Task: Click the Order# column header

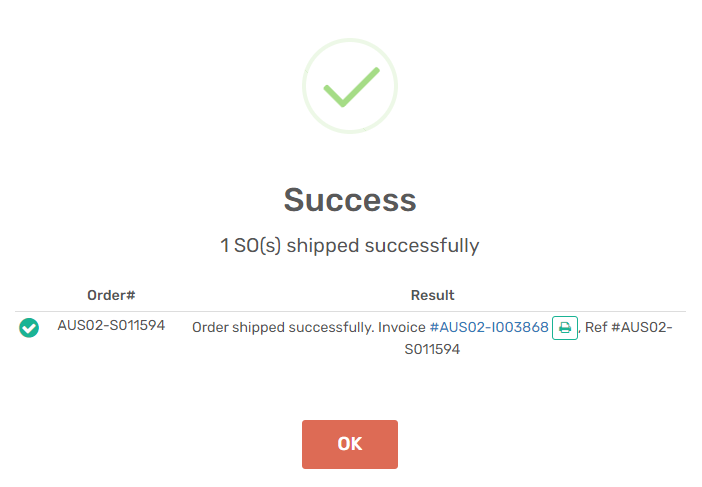Action: click(x=111, y=295)
